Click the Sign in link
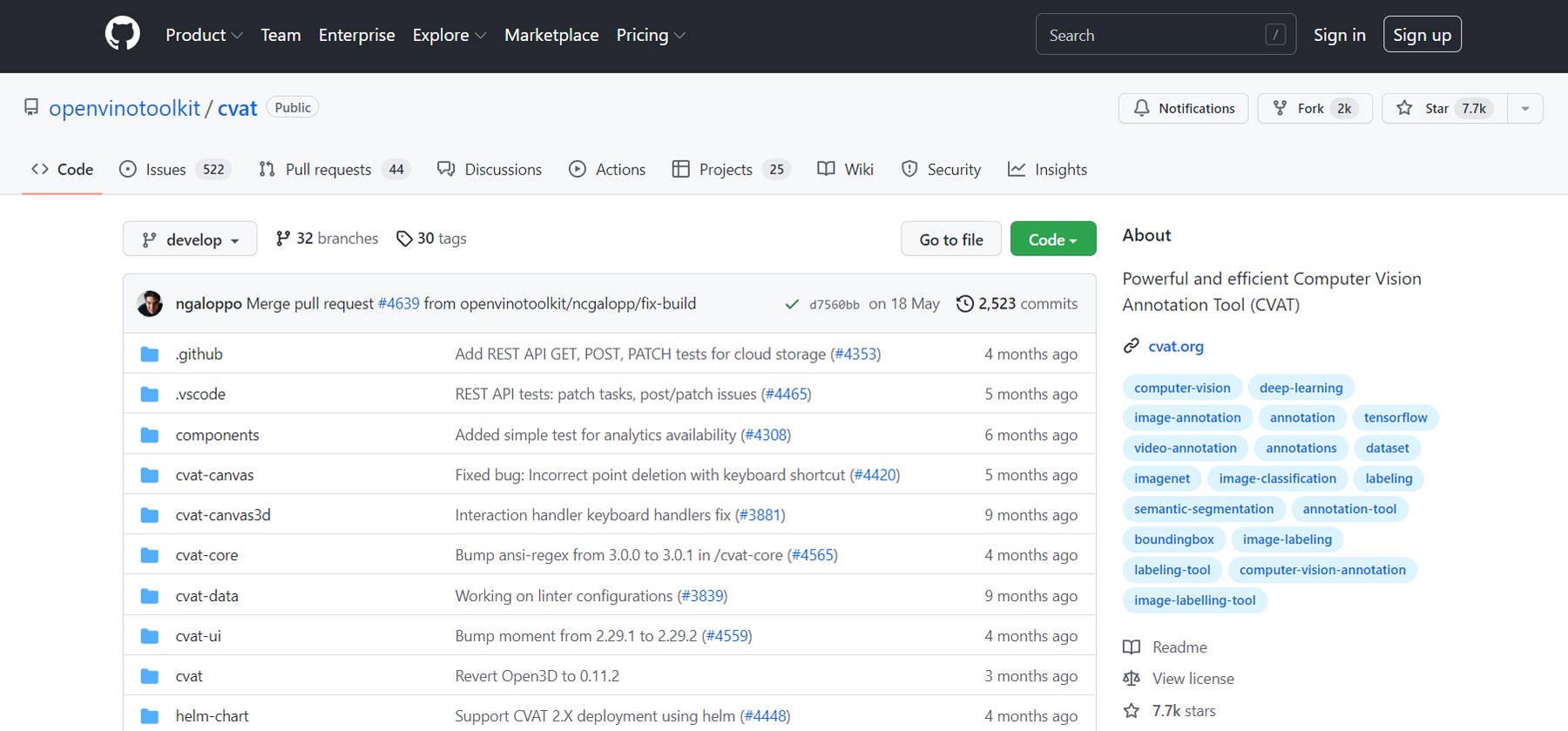 tap(1340, 35)
